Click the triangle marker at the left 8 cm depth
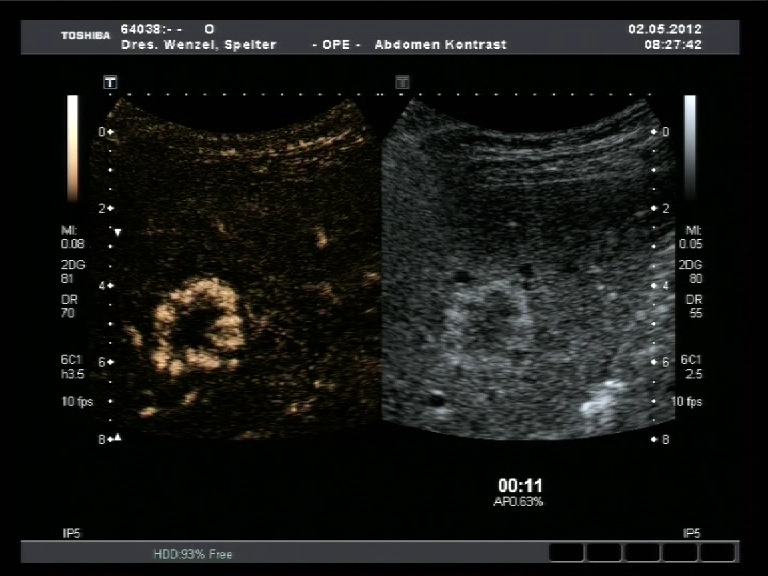Viewport: 768px width, 576px height. [117, 438]
